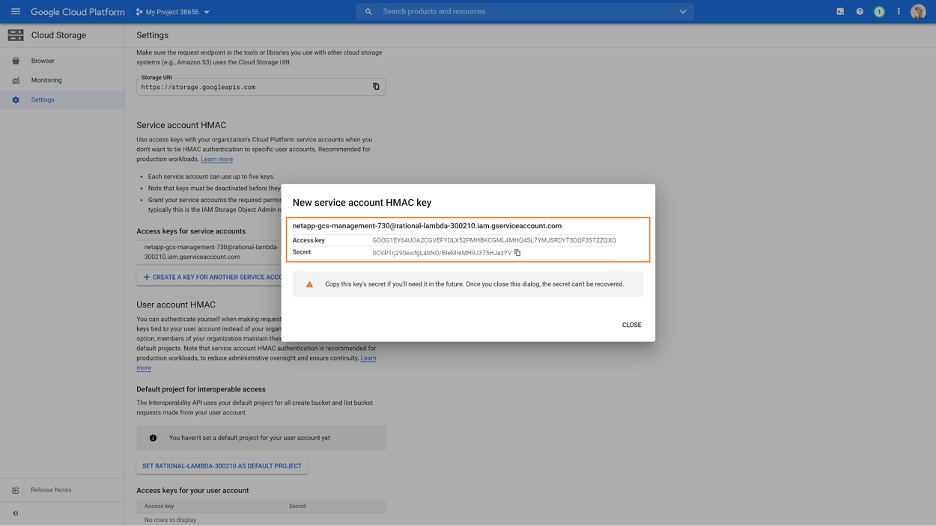Expand the My Project 38656 project selector

pos(172,12)
